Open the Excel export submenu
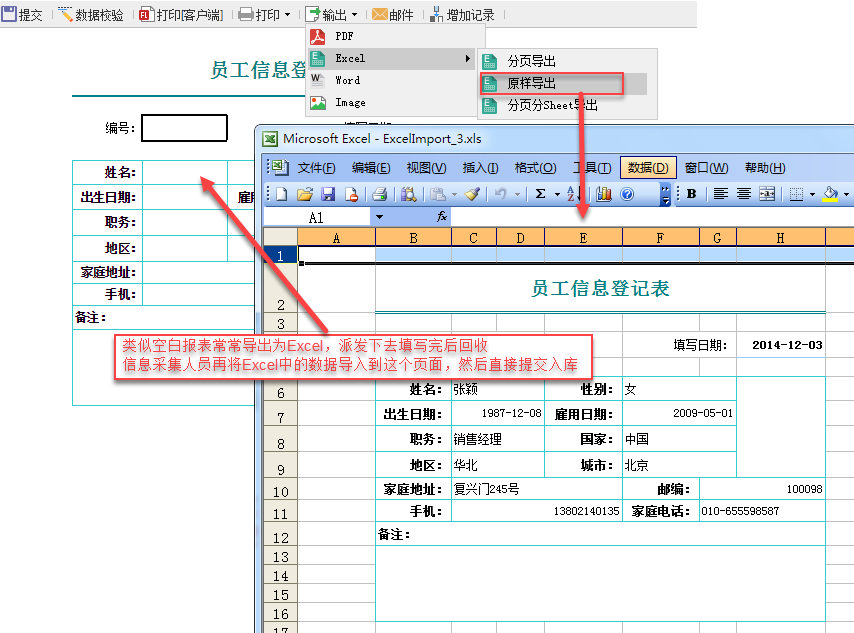 point(392,58)
